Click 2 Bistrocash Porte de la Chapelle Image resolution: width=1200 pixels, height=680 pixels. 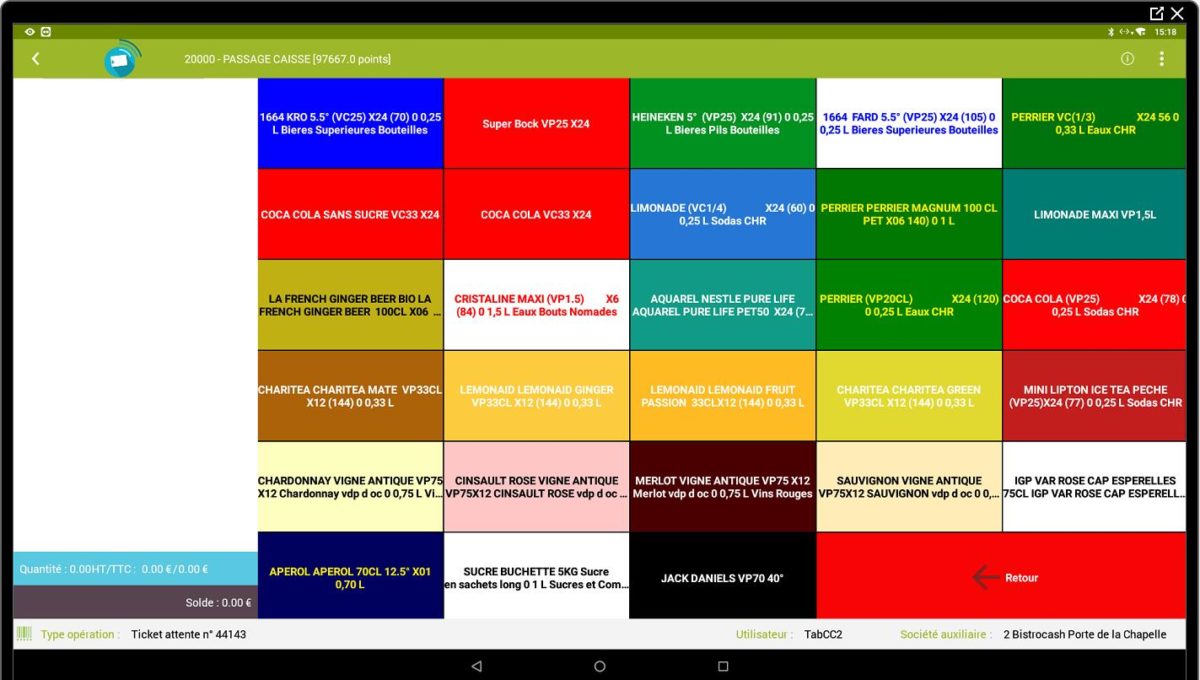(x=1085, y=634)
